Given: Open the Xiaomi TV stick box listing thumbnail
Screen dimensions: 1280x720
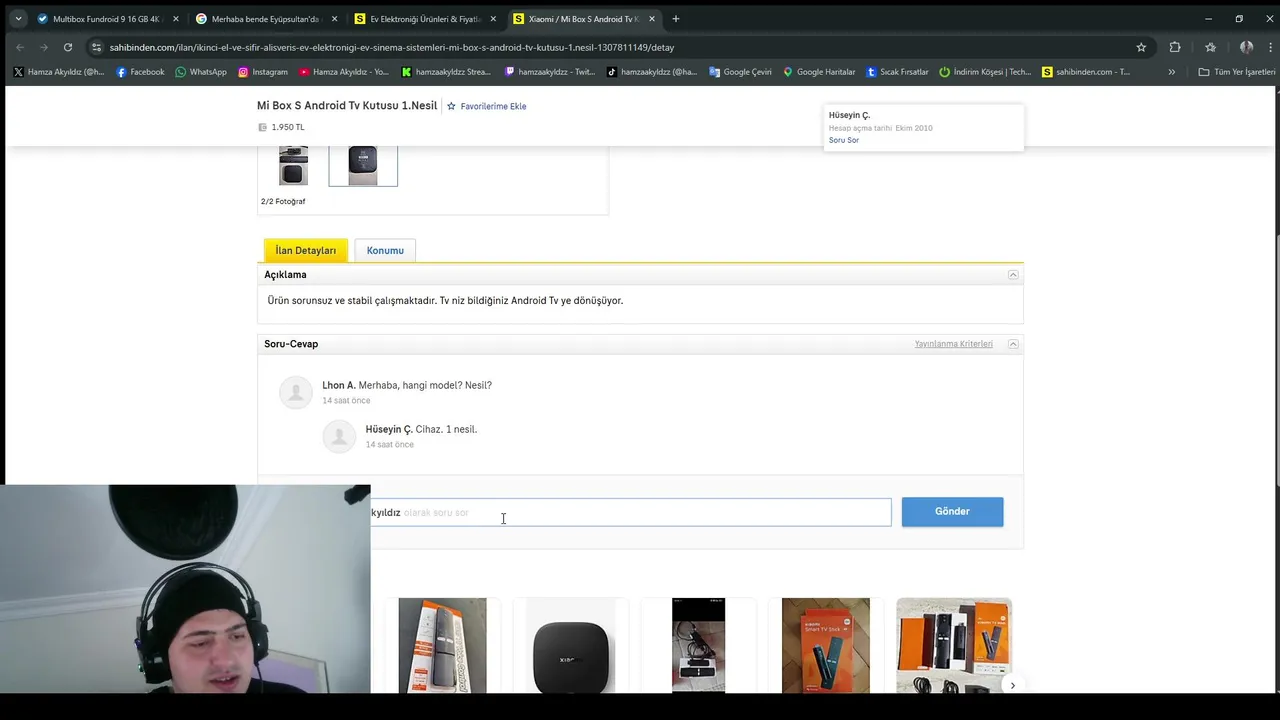Looking at the screenshot, I should (x=442, y=645).
